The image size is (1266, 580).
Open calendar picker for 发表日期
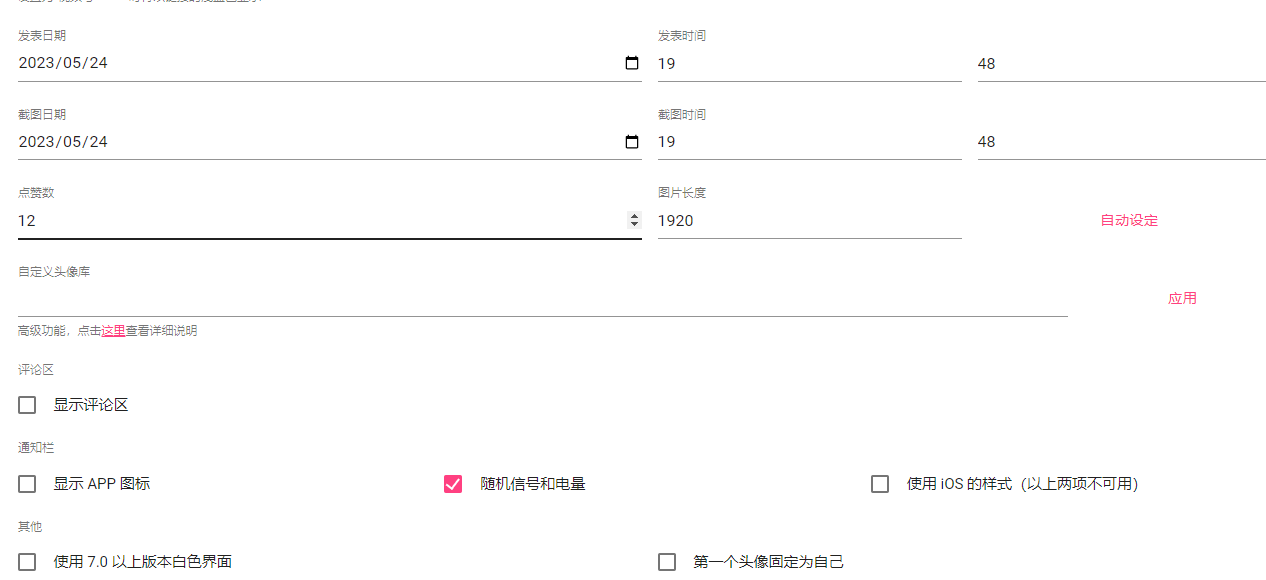coord(632,63)
